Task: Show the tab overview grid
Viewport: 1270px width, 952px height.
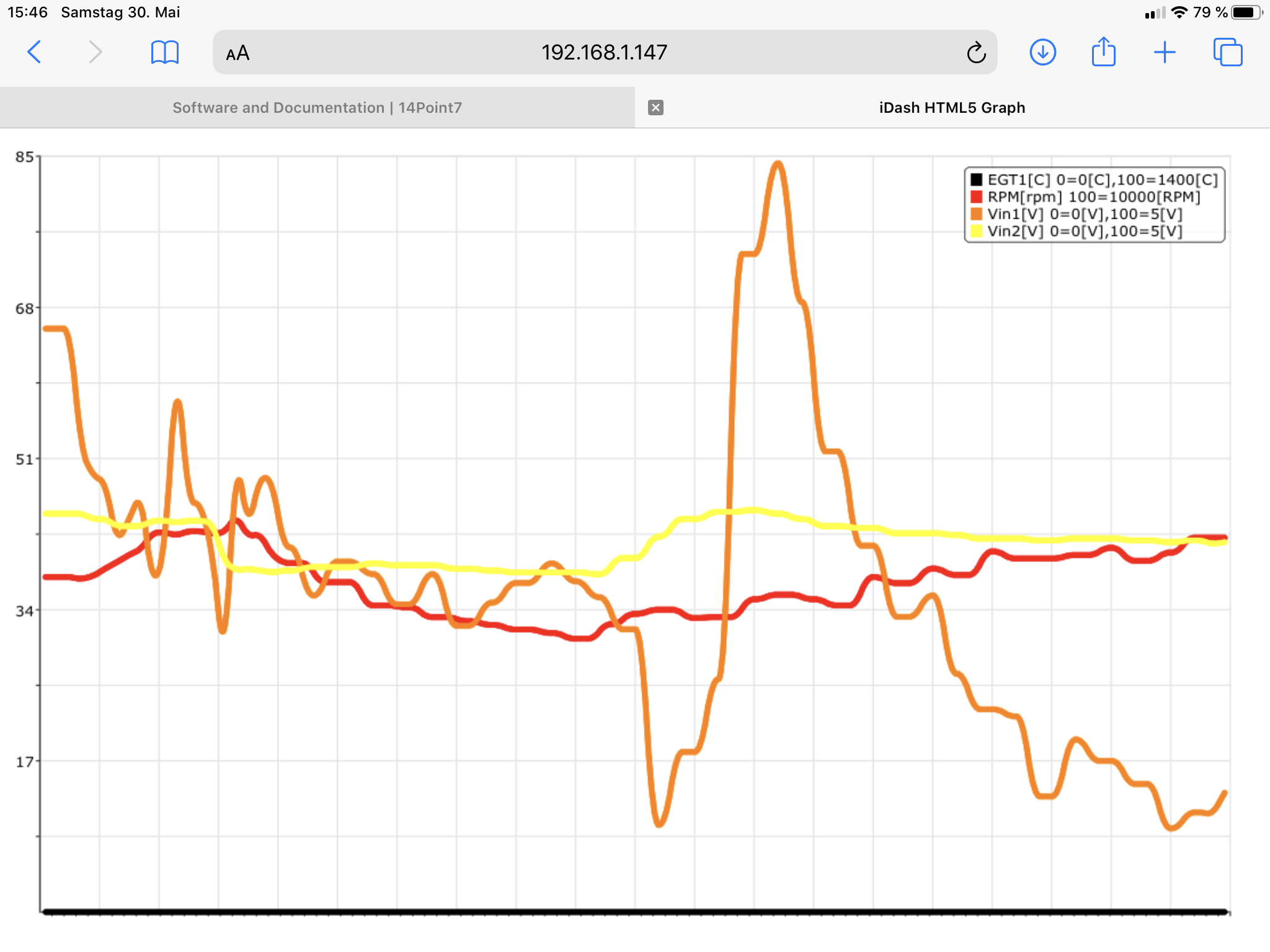Action: point(1227,52)
